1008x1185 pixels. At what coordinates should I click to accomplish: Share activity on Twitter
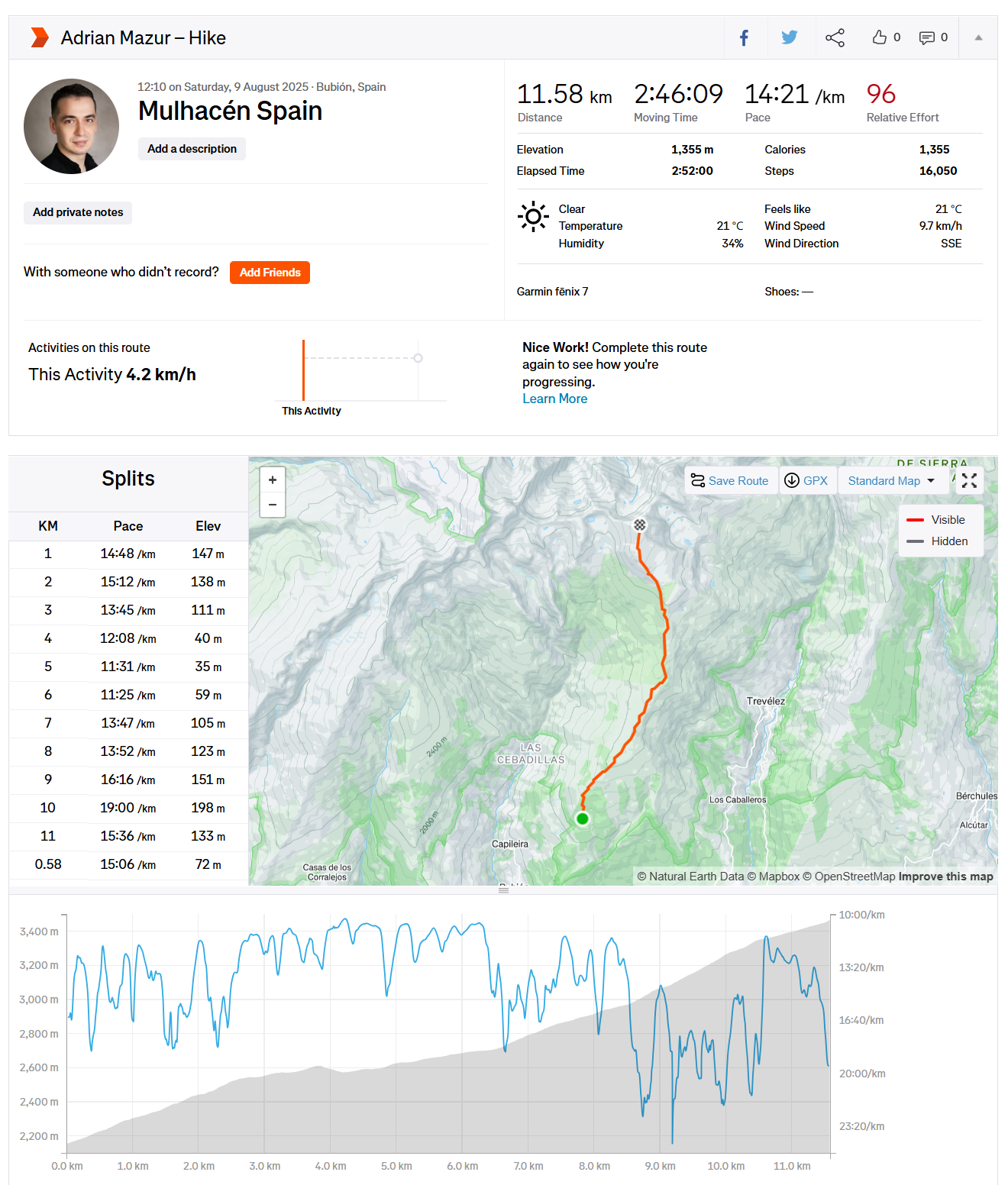(x=789, y=37)
